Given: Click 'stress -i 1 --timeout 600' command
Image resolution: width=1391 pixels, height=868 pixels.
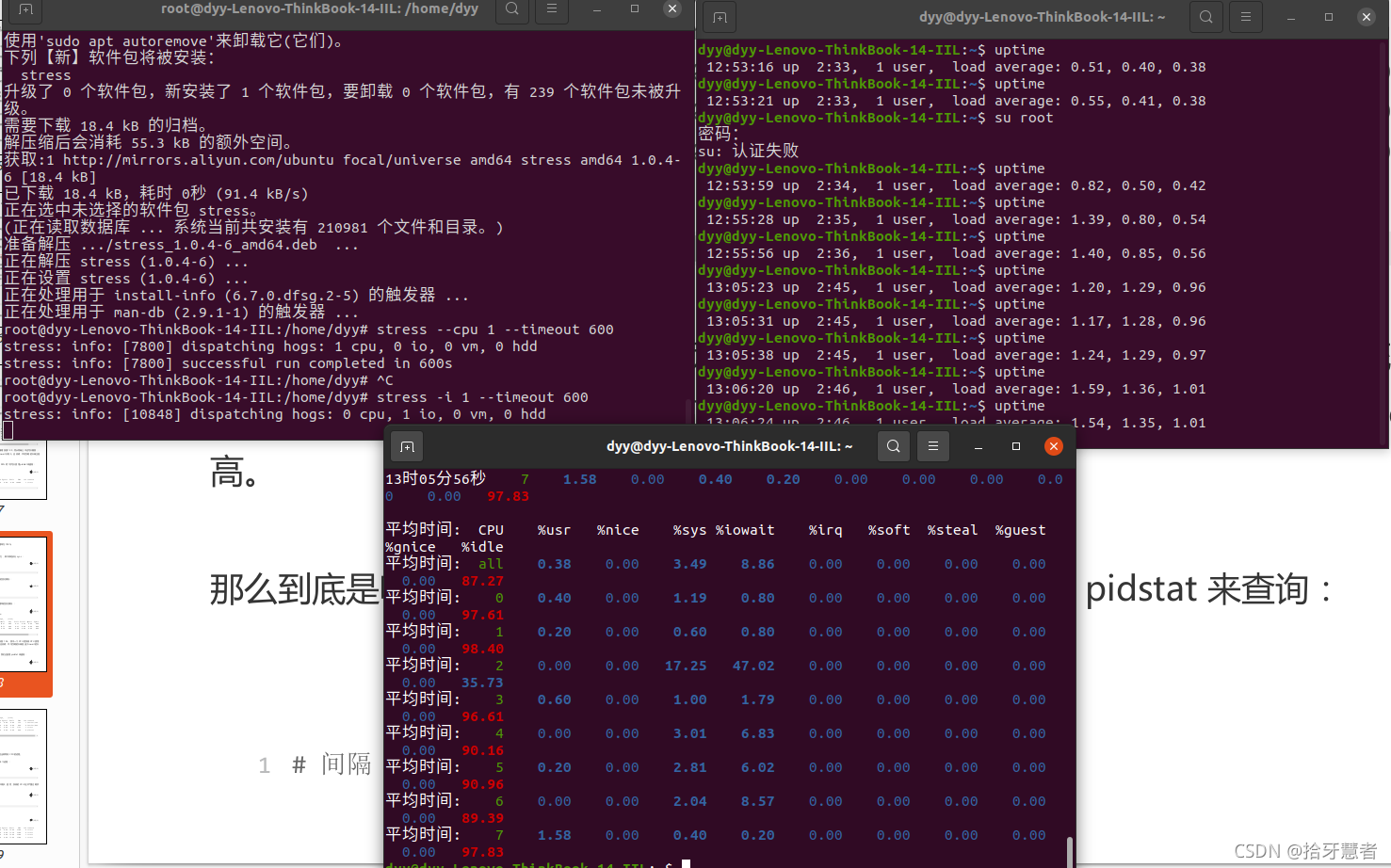Looking at the screenshot, I should point(482,397).
